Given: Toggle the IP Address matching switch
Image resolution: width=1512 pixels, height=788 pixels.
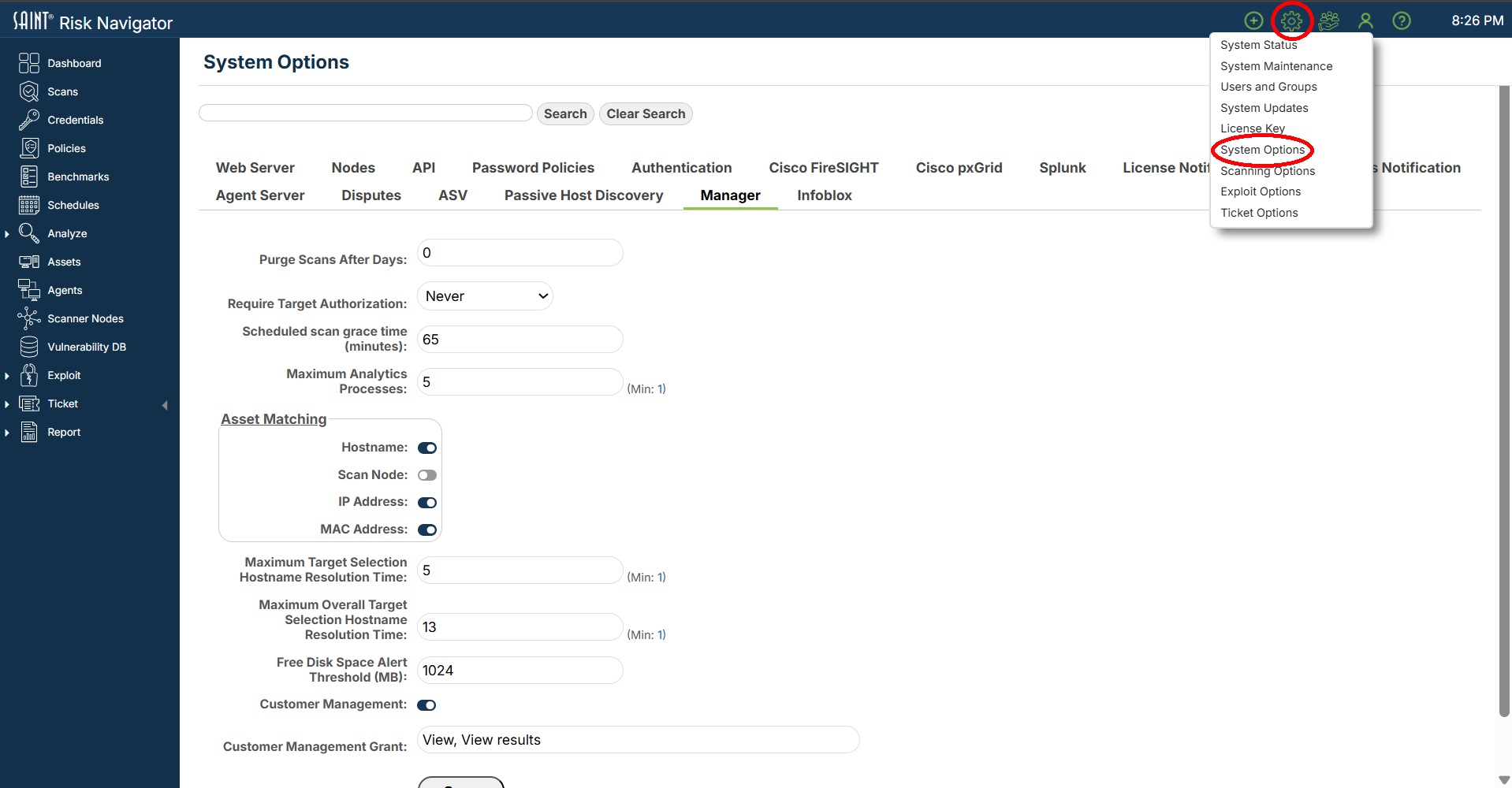Looking at the screenshot, I should click(427, 503).
